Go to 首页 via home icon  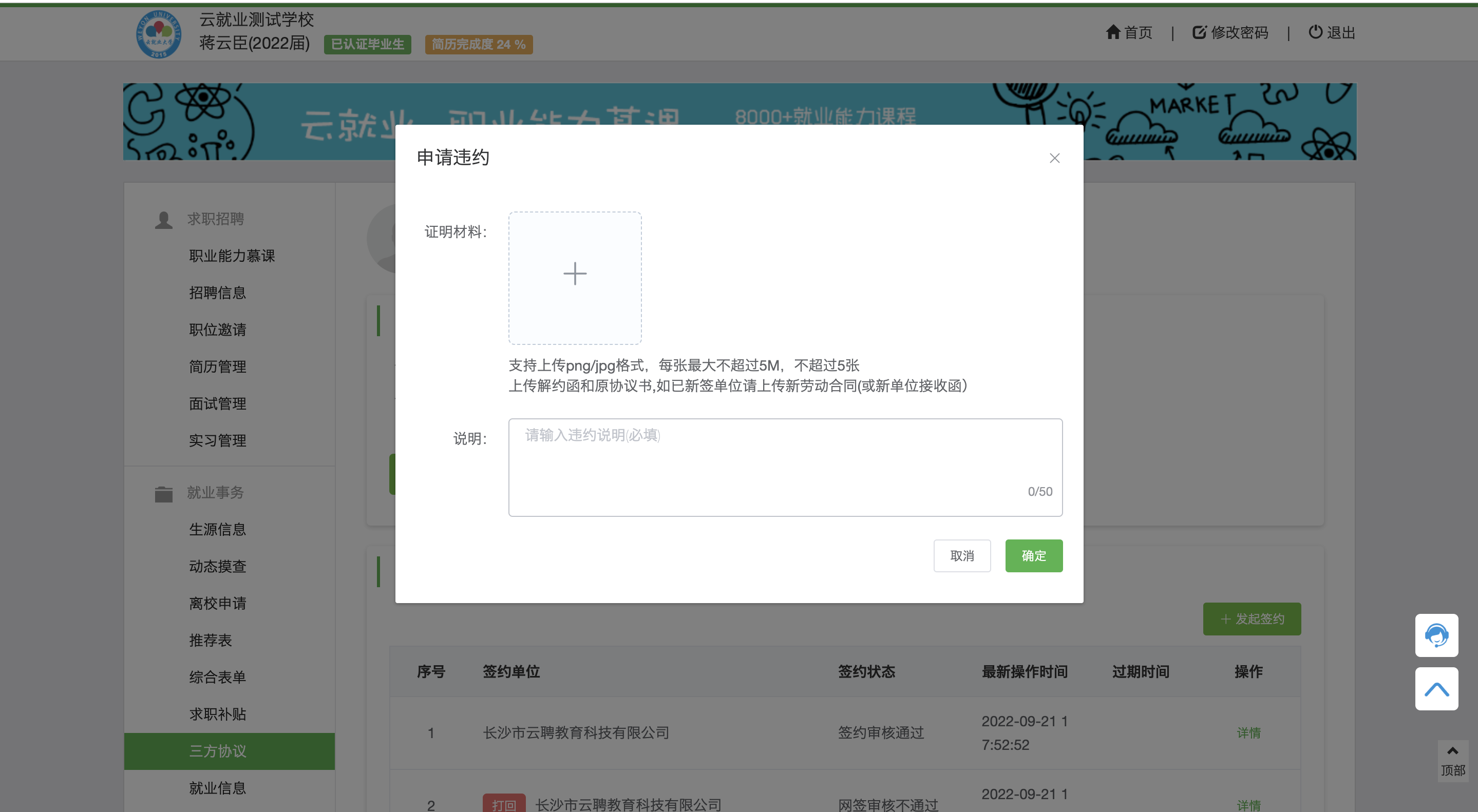click(1114, 32)
